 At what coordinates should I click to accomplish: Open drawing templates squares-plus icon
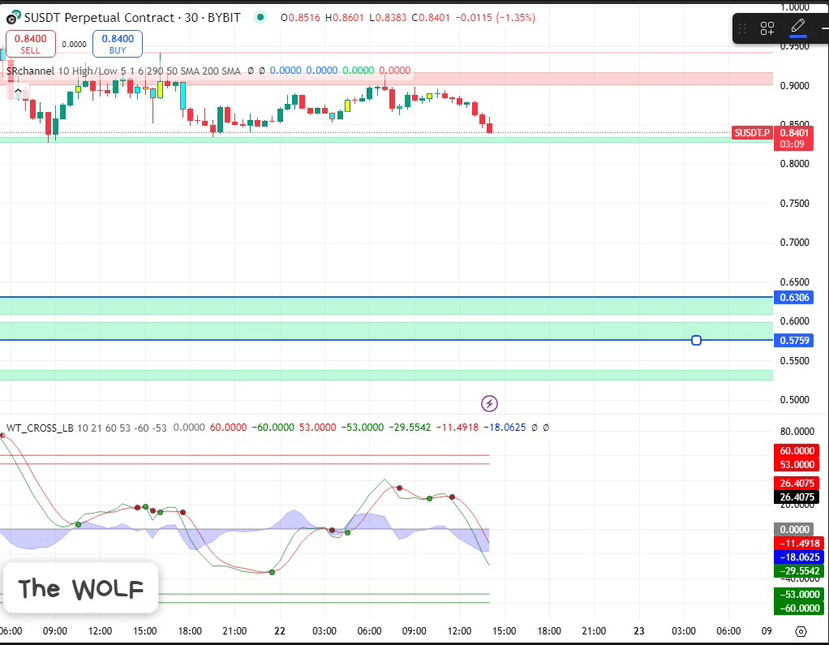pos(767,28)
